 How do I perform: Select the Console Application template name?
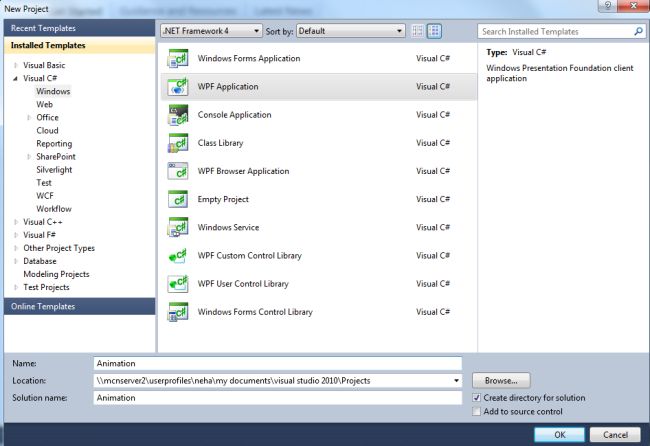point(235,115)
